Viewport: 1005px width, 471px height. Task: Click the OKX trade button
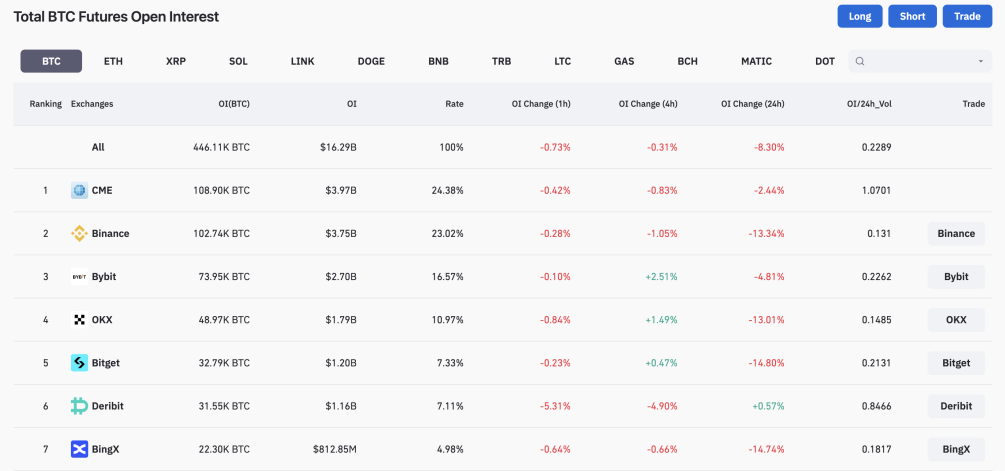point(956,320)
